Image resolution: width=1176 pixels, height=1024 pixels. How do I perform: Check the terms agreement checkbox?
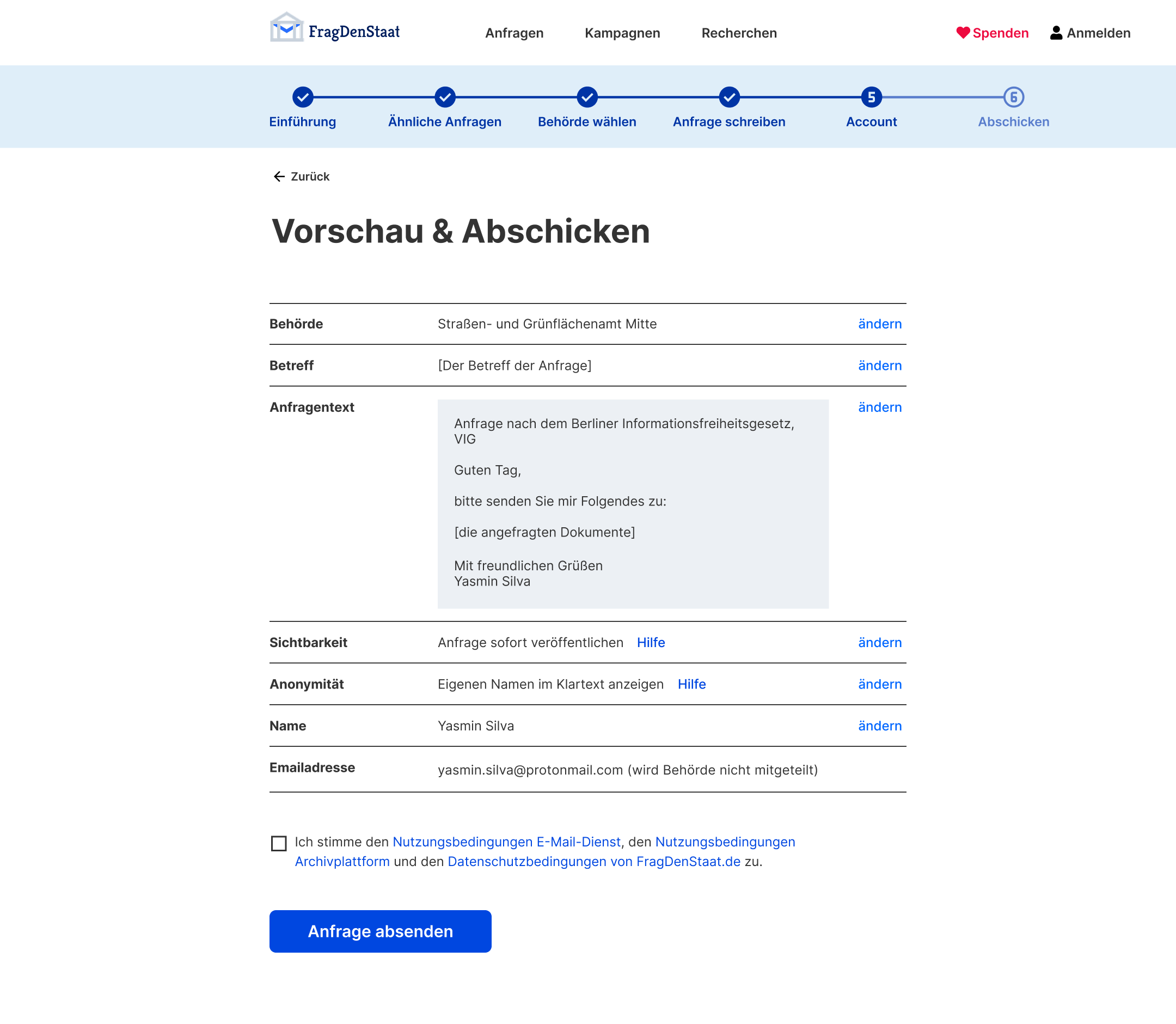[x=279, y=843]
